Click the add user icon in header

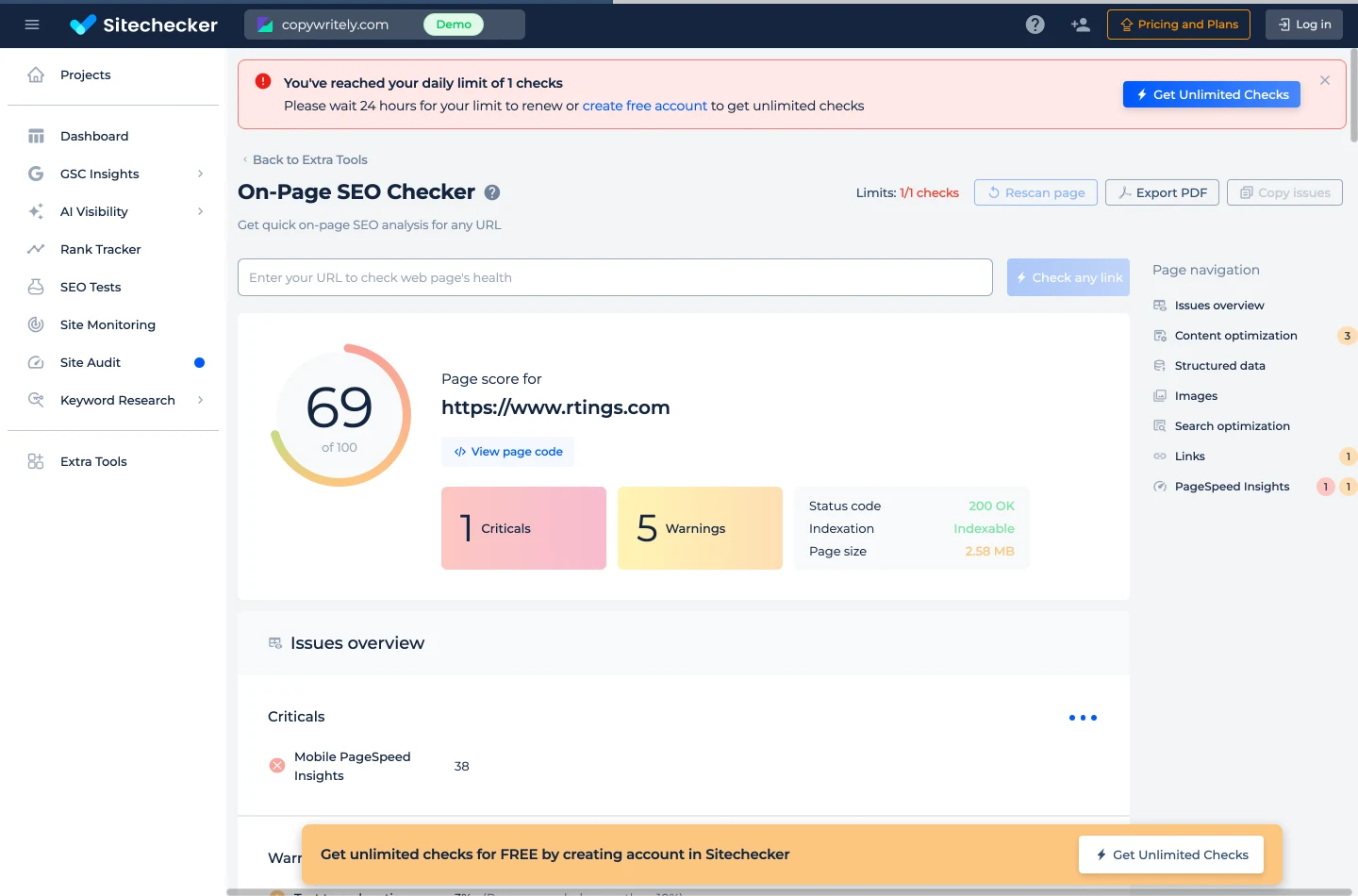(x=1081, y=25)
